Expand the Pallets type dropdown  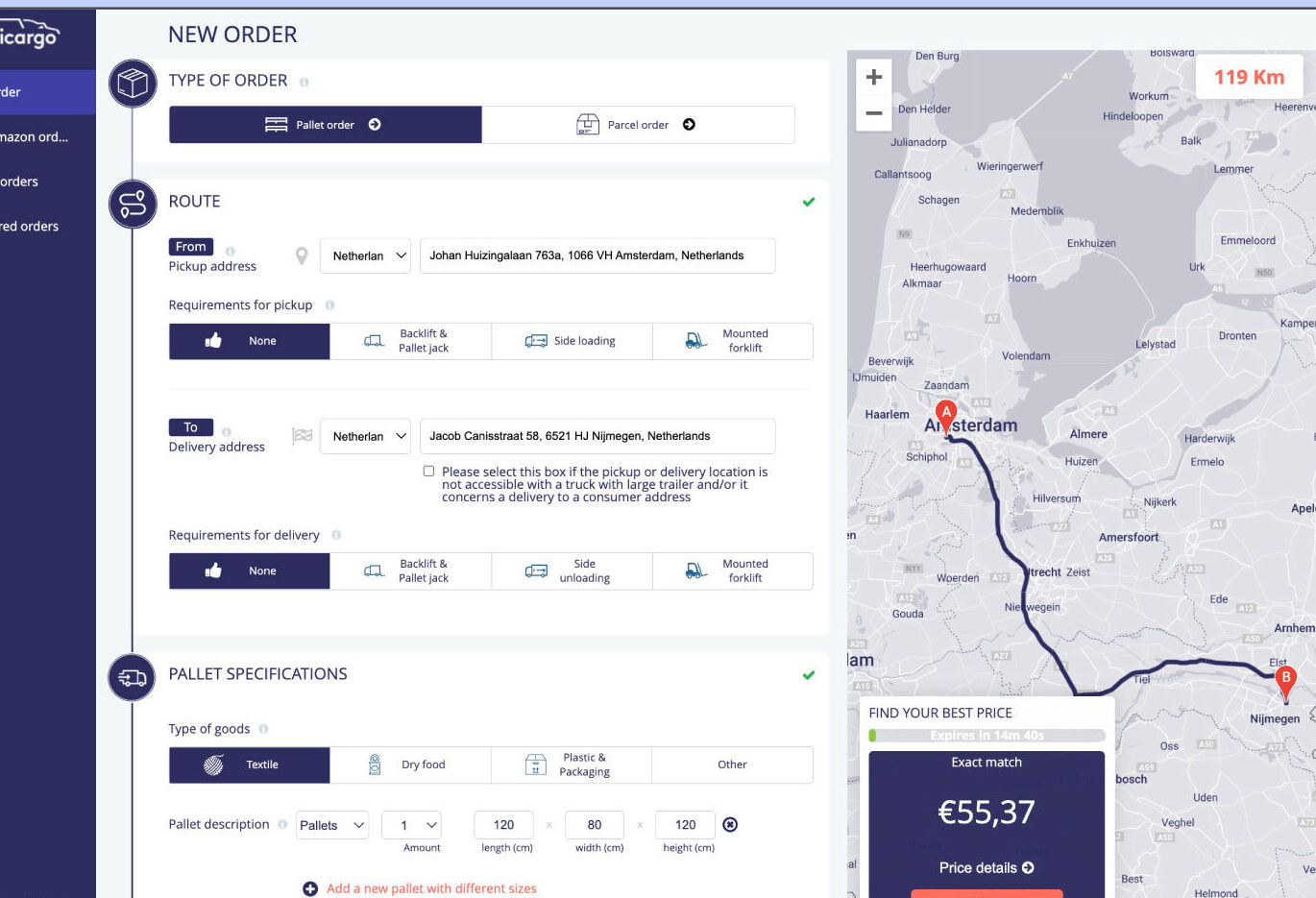tap(332, 824)
